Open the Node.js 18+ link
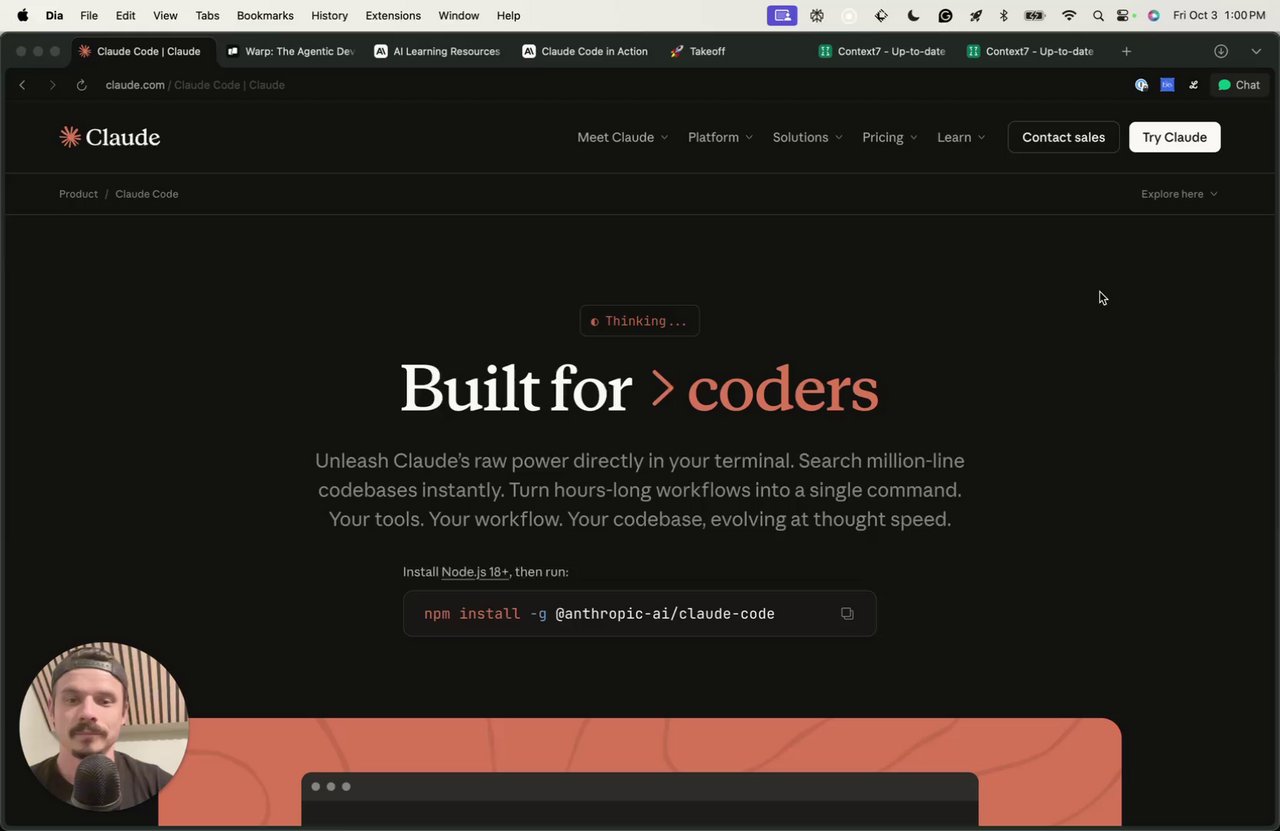Screen dimensions: 1280x831 pos(475,572)
